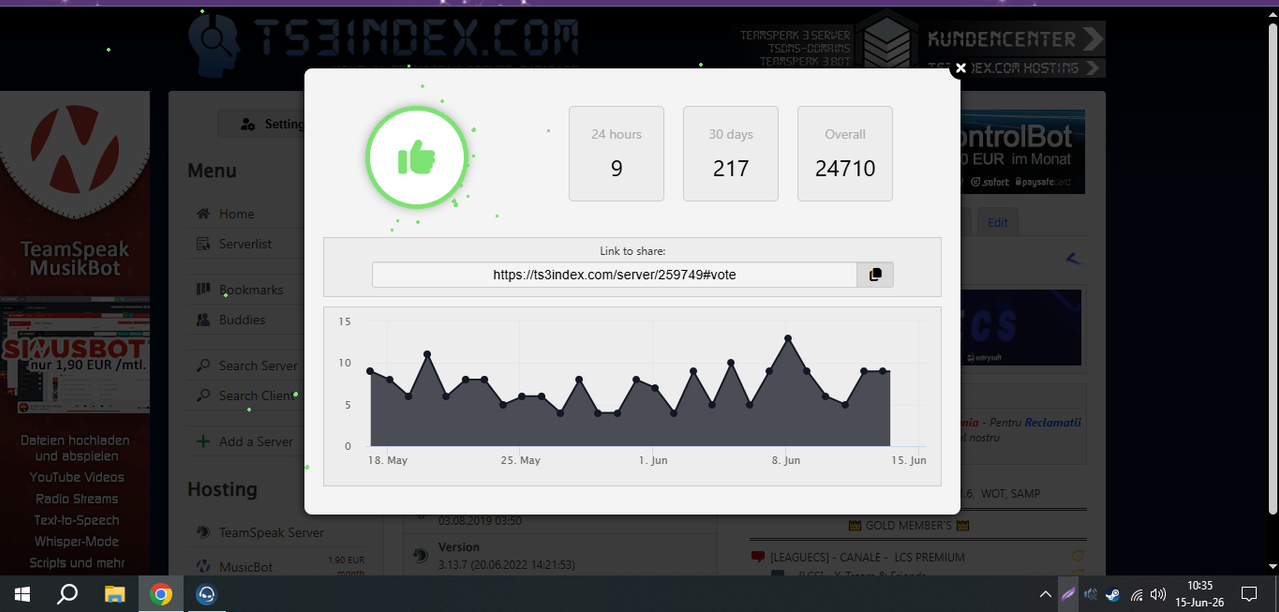Click the peak data point near 8. Jun
This screenshot has height=612, width=1279.
click(788, 338)
